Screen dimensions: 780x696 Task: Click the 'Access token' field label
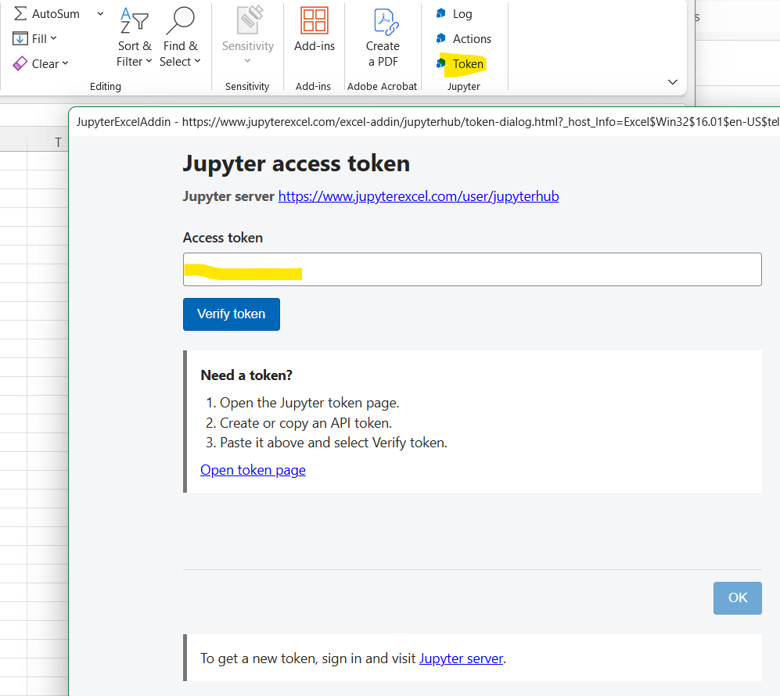222,238
